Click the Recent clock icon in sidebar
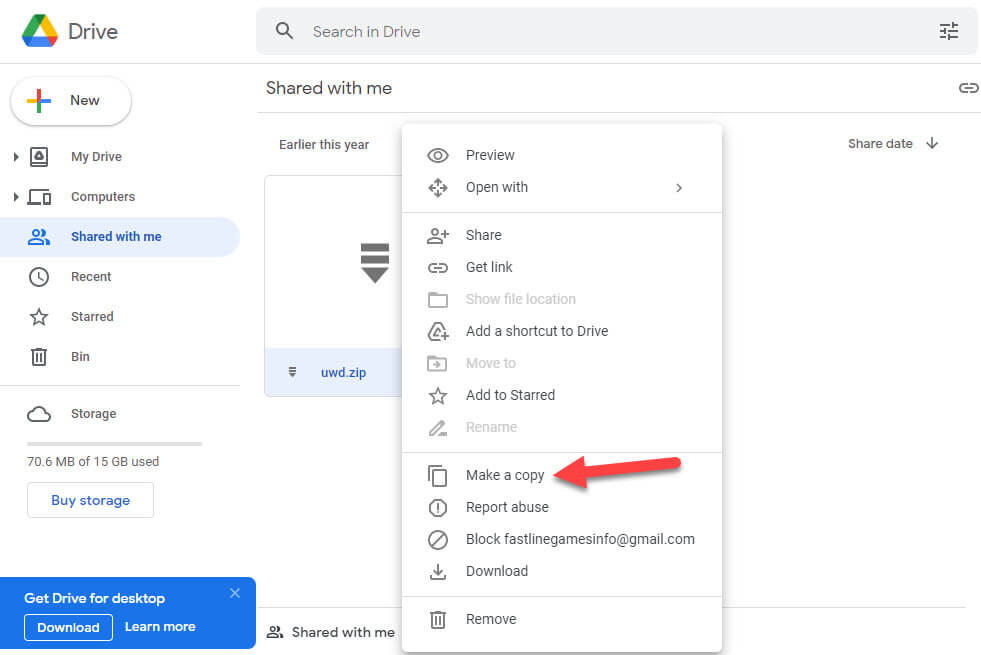This screenshot has height=655, width=981. click(x=39, y=277)
